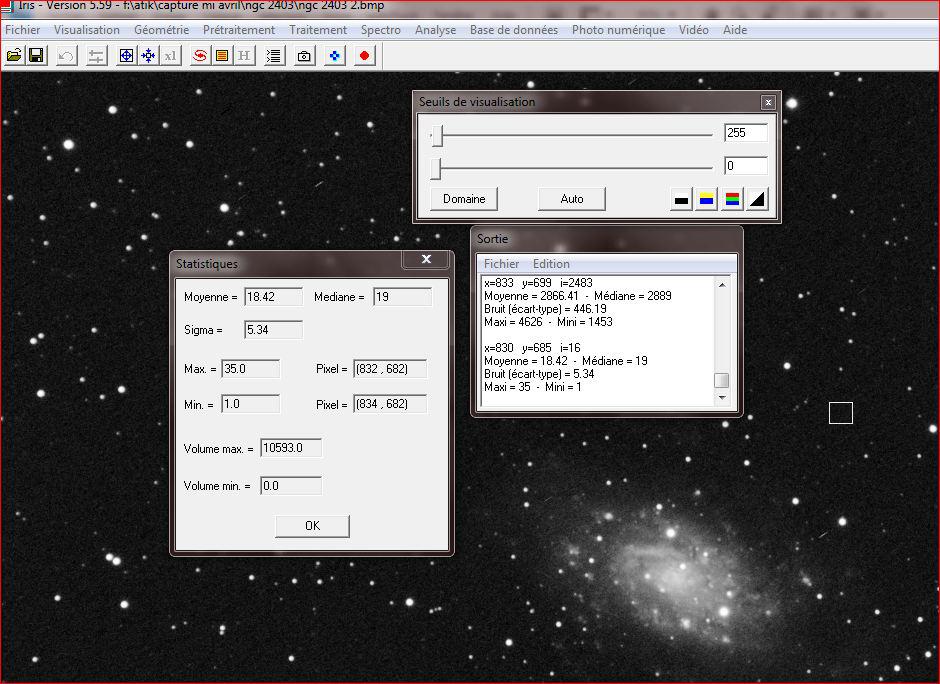Image resolution: width=940 pixels, height=684 pixels.
Task: Click the Moyenne field showing 18.42
Action: tap(273, 297)
